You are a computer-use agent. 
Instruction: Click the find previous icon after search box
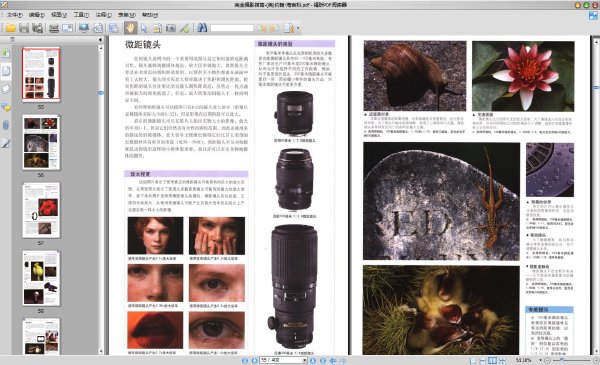click(261, 28)
